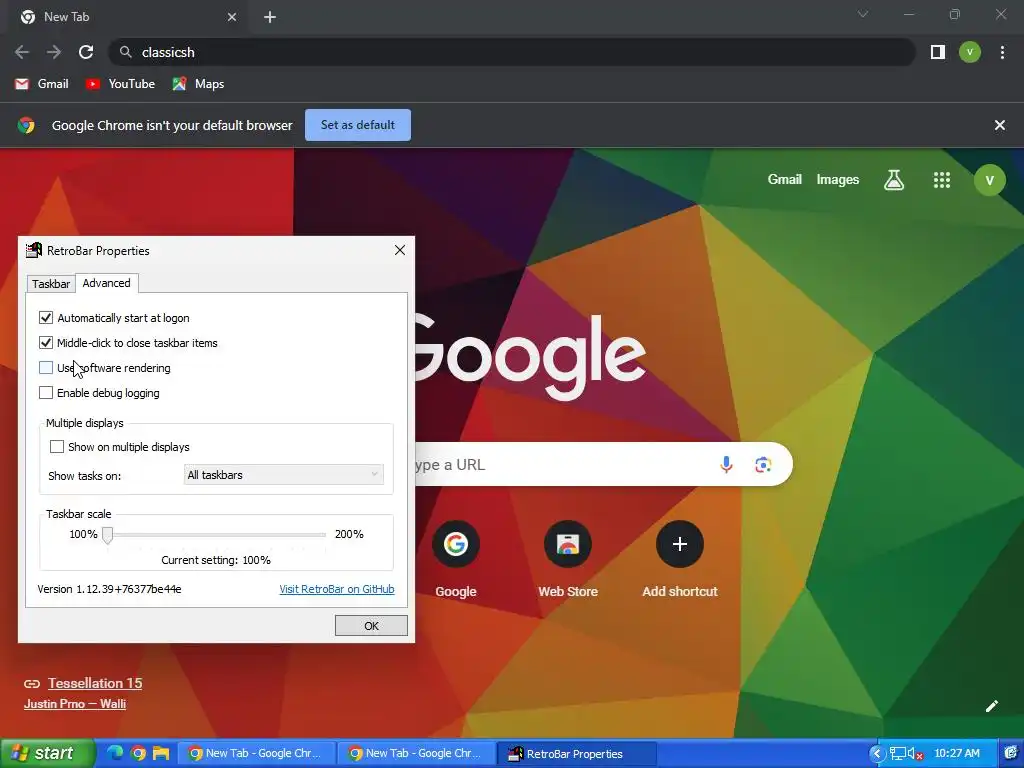Switch to second New Tab Chrome taskbar item
Image resolution: width=1024 pixels, height=768 pixels.
418,753
